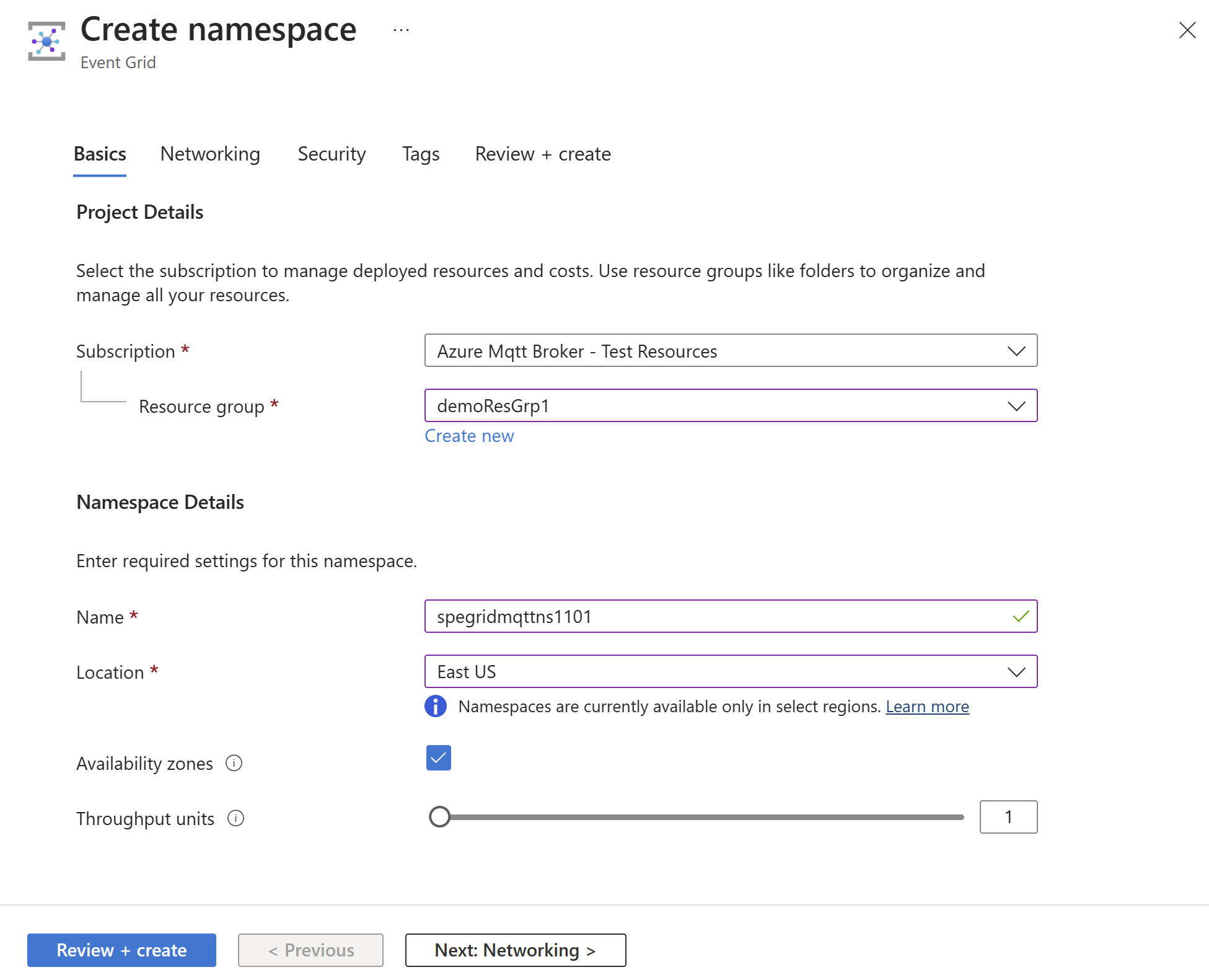Toggle the Availability zones checkbox
This screenshot has width=1209, height=980.
pyautogui.click(x=437, y=758)
